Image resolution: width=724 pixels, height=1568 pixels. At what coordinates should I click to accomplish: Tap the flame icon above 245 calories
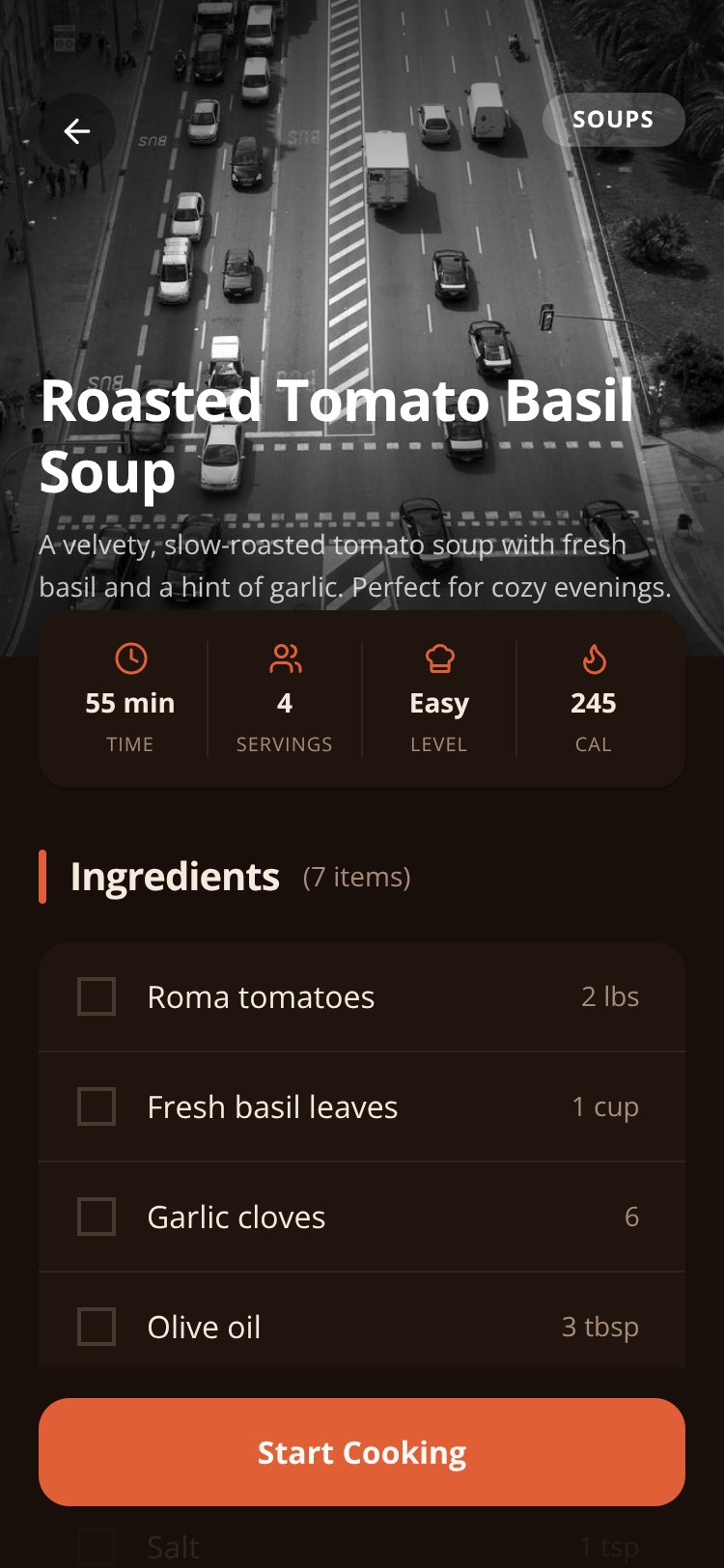click(594, 658)
